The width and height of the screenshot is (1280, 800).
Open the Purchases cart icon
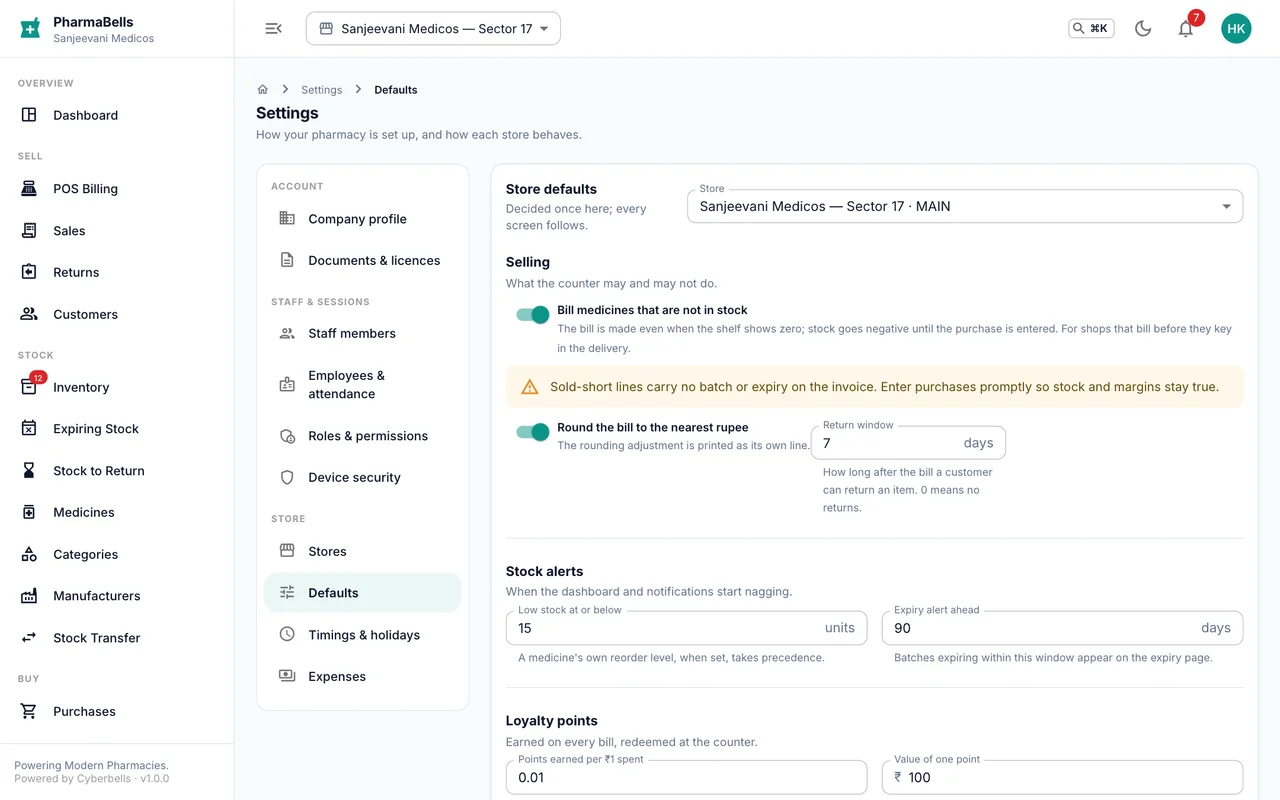point(29,711)
